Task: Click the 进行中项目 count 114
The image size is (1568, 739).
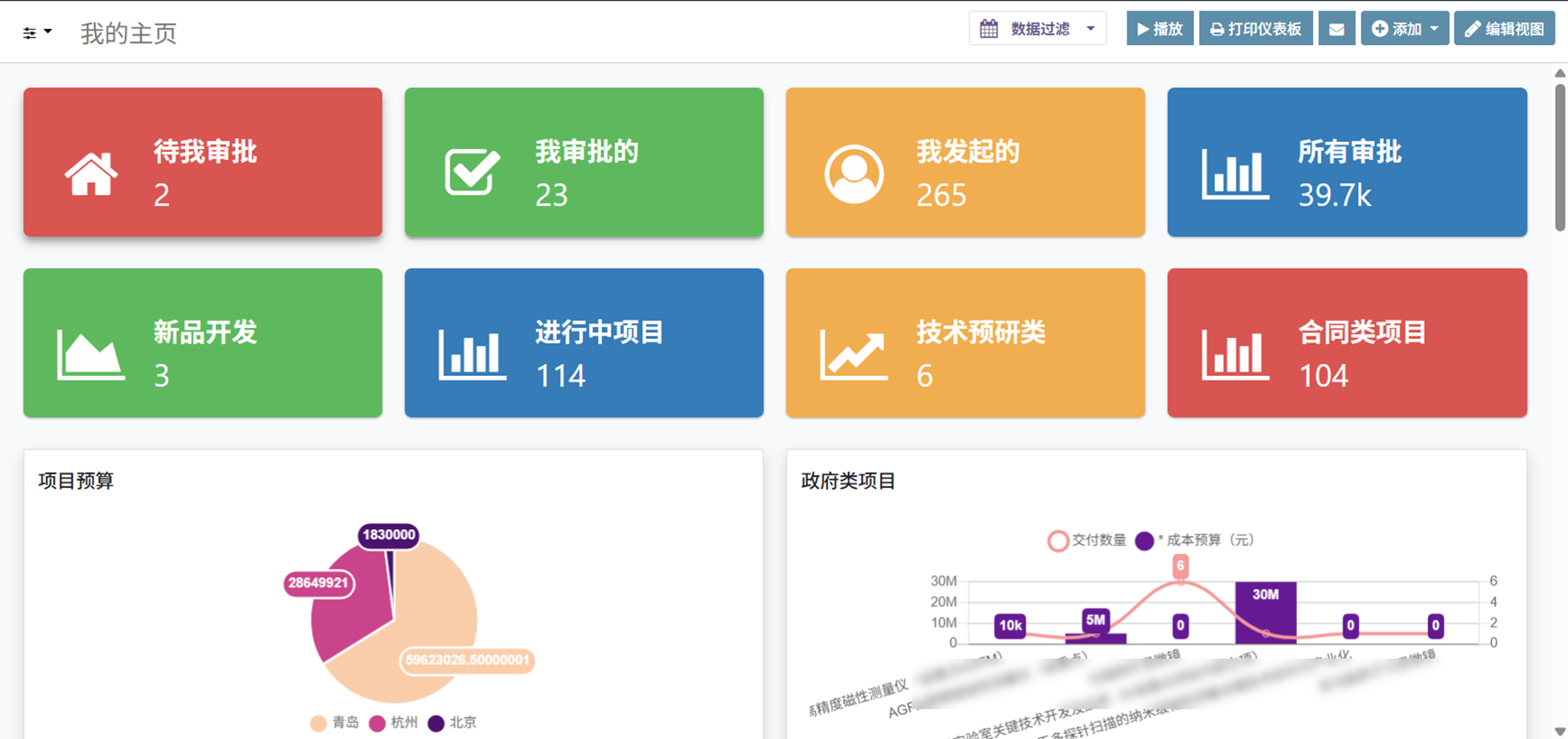Action: (x=560, y=375)
